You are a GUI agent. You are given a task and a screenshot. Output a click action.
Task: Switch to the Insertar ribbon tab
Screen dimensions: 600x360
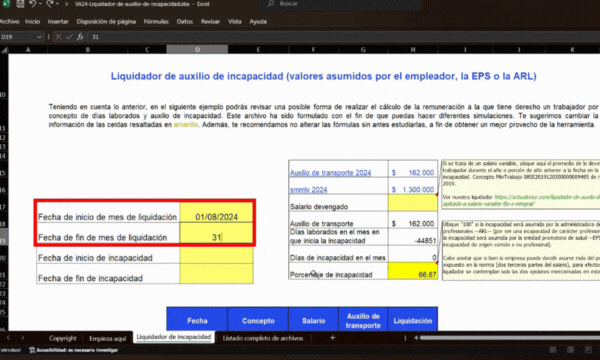point(58,21)
